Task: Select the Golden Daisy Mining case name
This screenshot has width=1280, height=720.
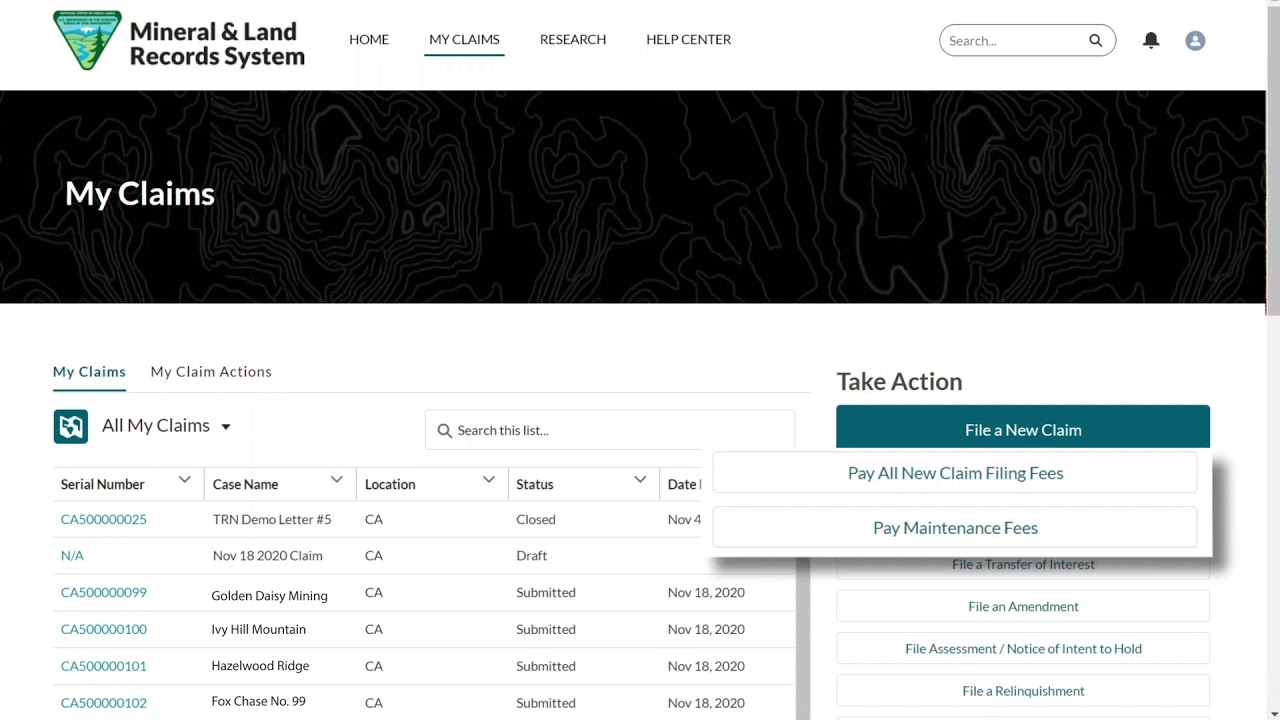Action: click(269, 595)
